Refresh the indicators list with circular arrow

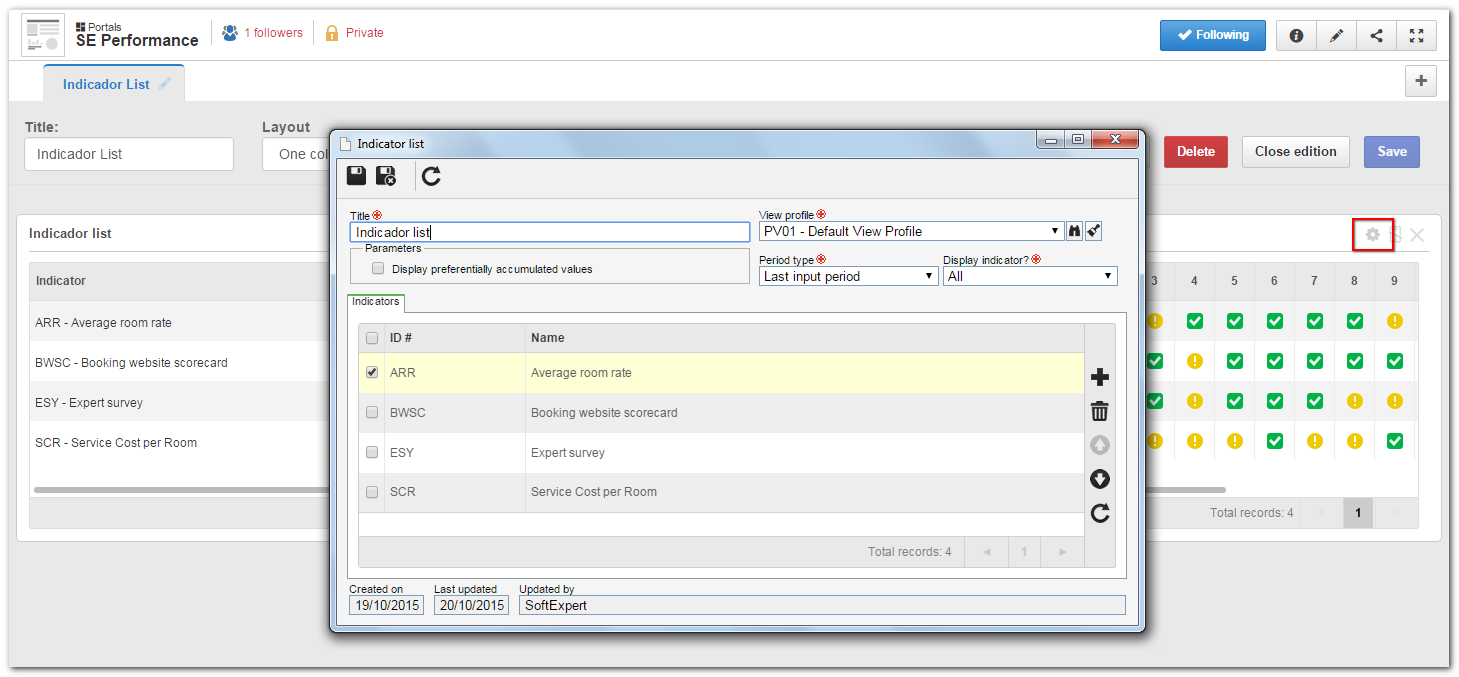[x=1100, y=513]
